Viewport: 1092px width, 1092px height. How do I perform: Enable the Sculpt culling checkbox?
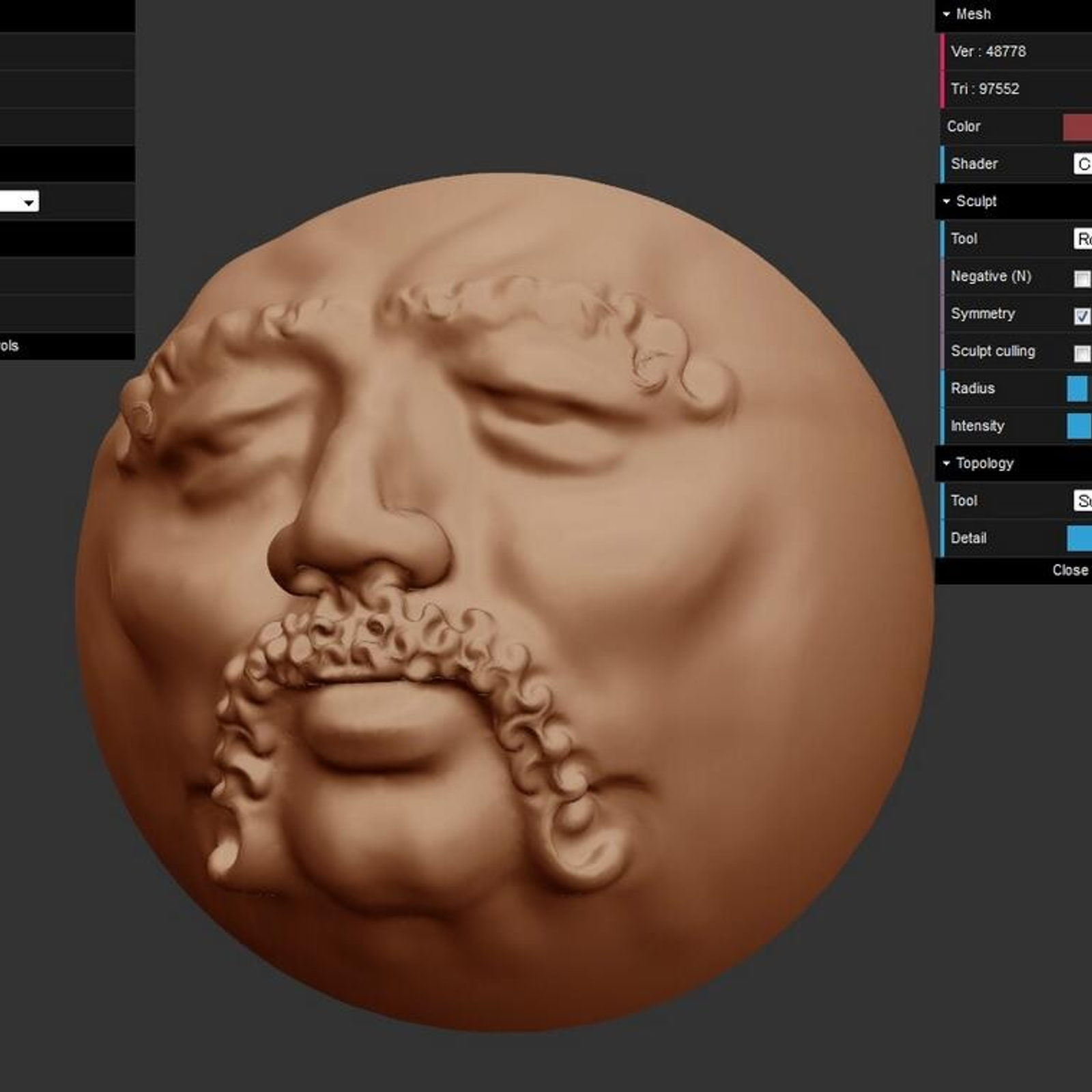pos(1082,354)
